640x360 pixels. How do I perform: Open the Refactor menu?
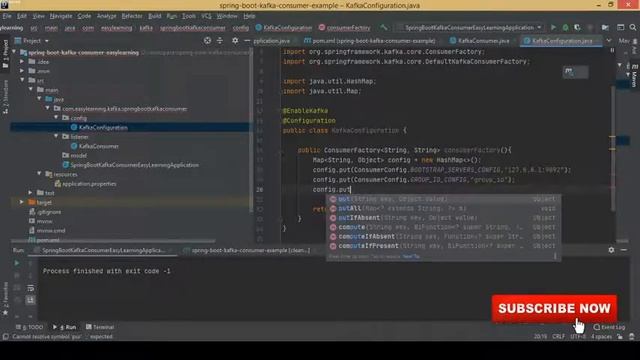pyautogui.click(x=132, y=16)
